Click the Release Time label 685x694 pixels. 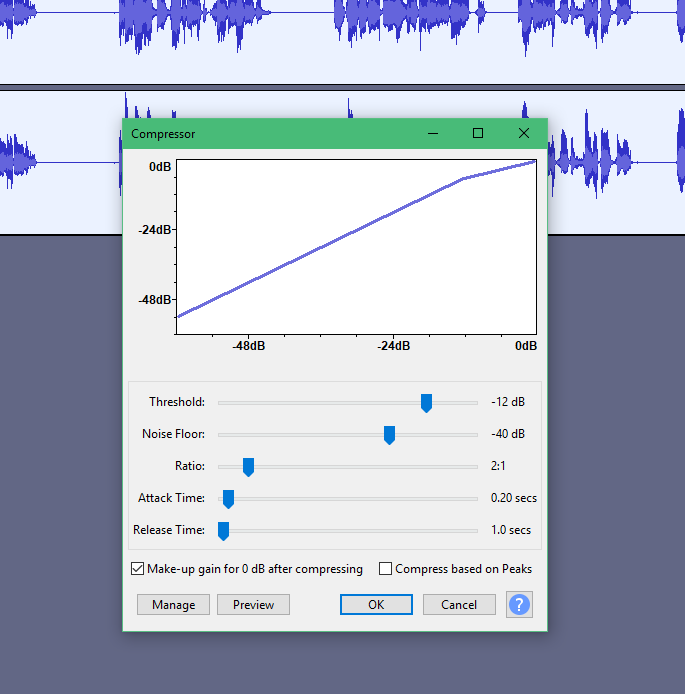coord(169,530)
